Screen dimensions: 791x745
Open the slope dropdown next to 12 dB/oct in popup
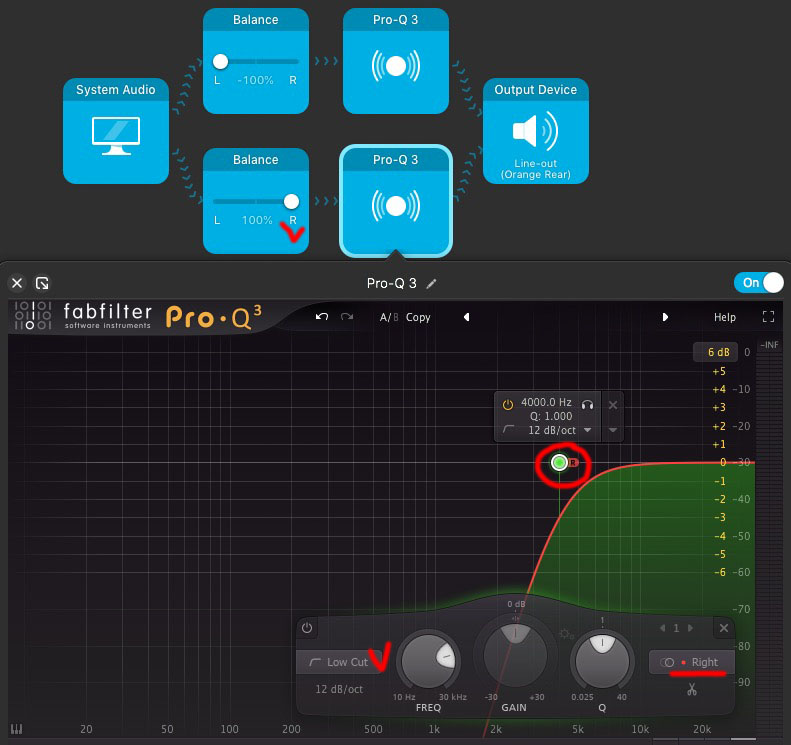(x=588, y=430)
